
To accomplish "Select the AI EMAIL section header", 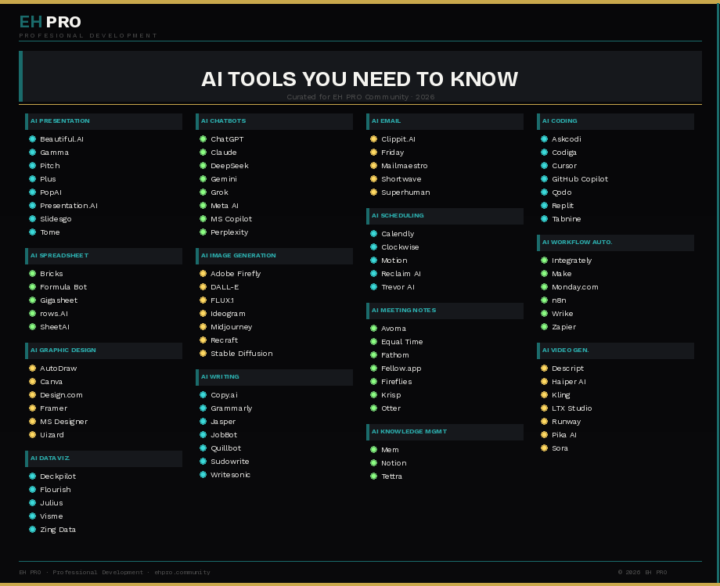I will (445, 121).
